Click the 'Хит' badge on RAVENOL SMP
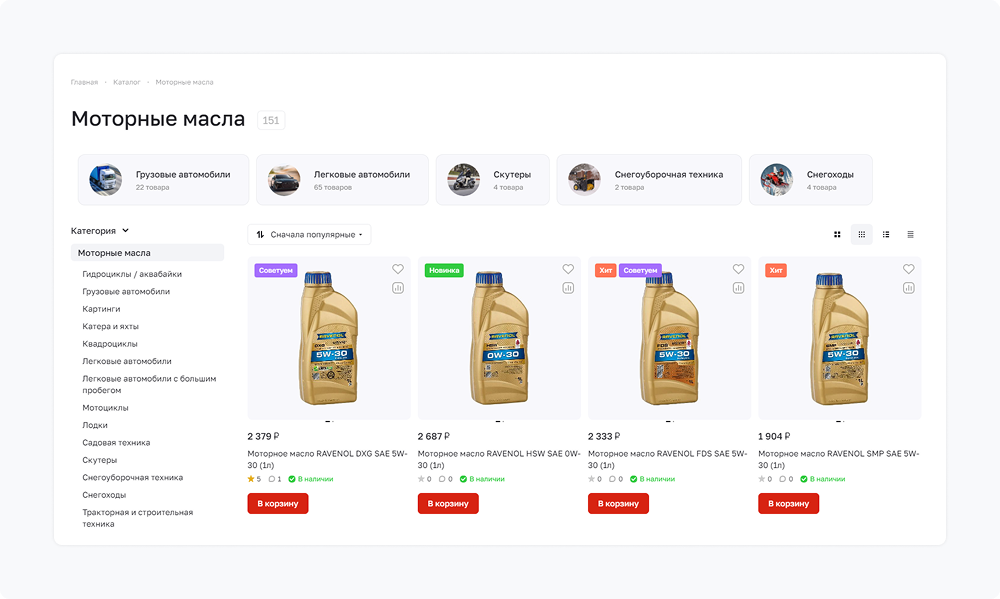This screenshot has height=599, width=1000. 776,270
